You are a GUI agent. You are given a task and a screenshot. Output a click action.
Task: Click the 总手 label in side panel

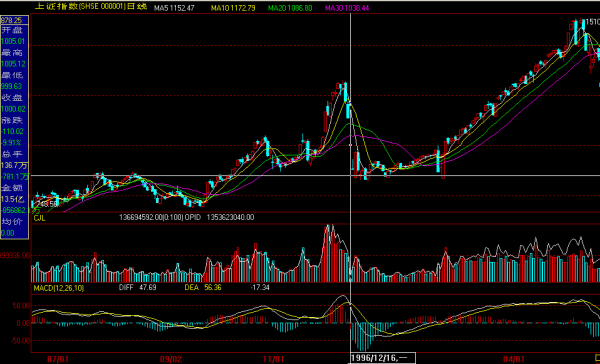12,154
